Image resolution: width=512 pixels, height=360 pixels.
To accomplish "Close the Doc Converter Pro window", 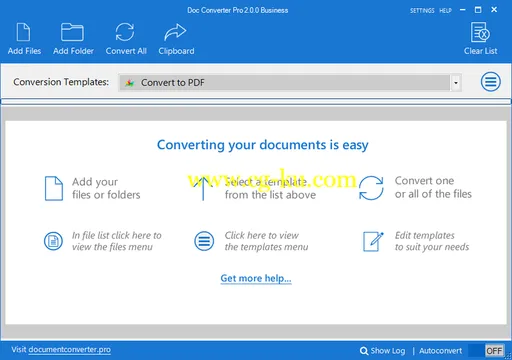I will point(494,10).
